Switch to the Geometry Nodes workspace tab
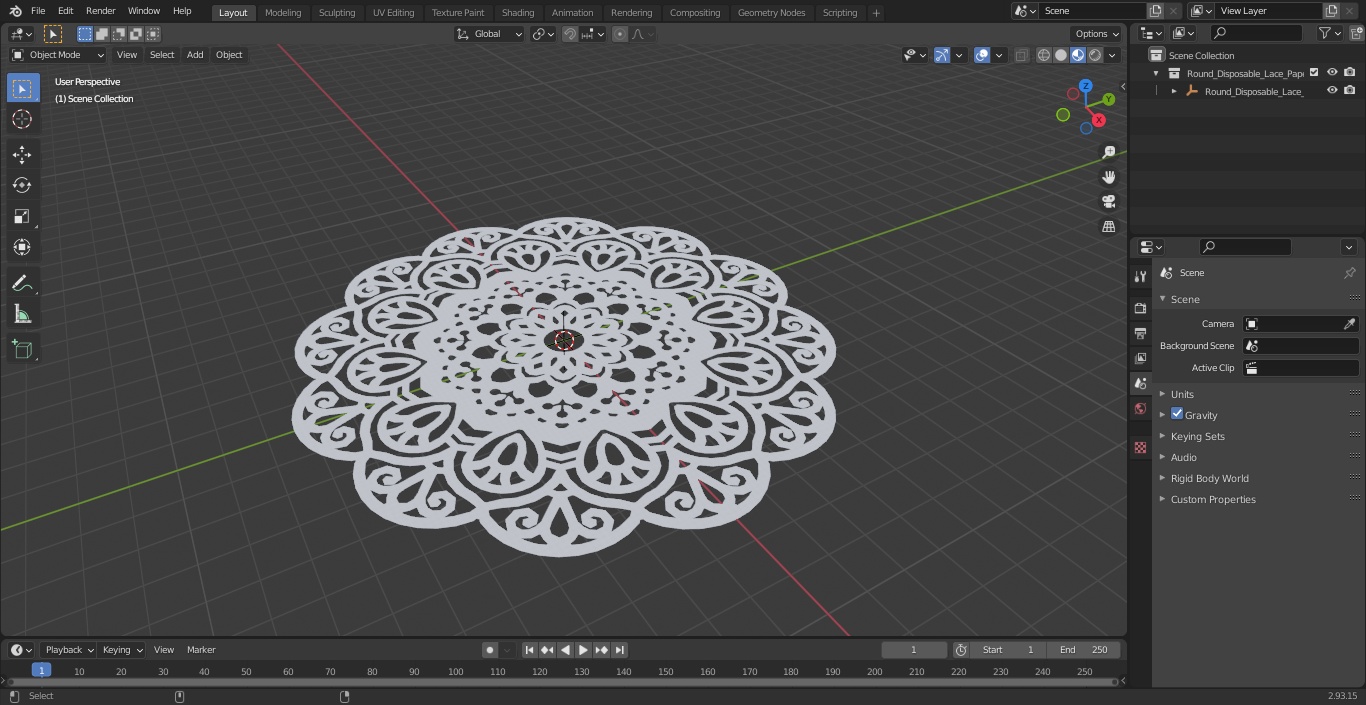This screenshot has height=705, width=1366. [771, 12]
